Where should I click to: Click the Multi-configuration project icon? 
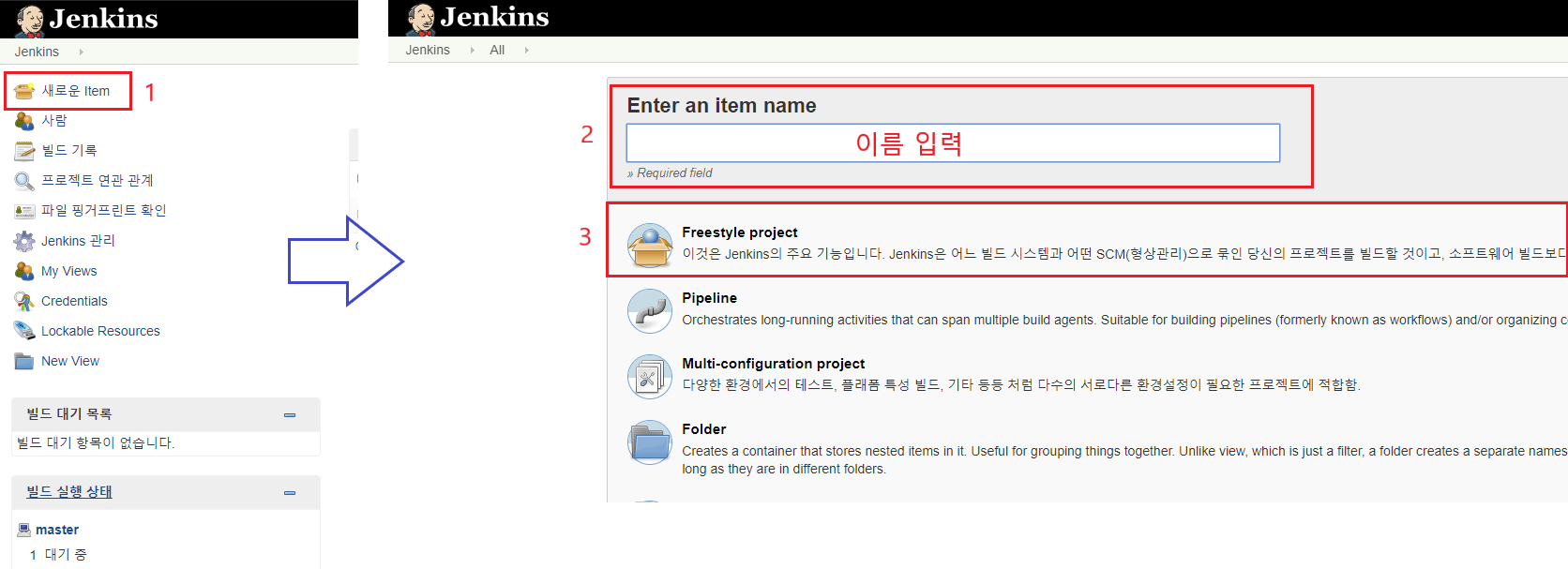point(650,376)
